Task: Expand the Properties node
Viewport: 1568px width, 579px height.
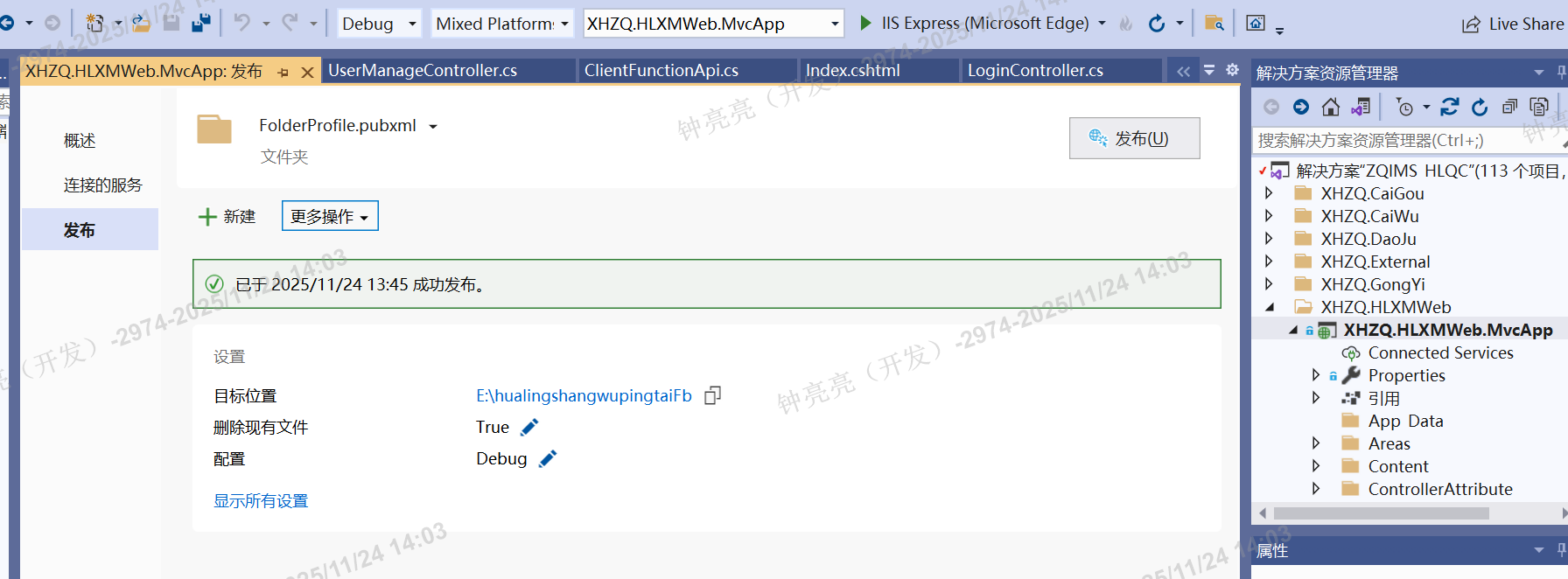Action: [x=1316, y=375]
